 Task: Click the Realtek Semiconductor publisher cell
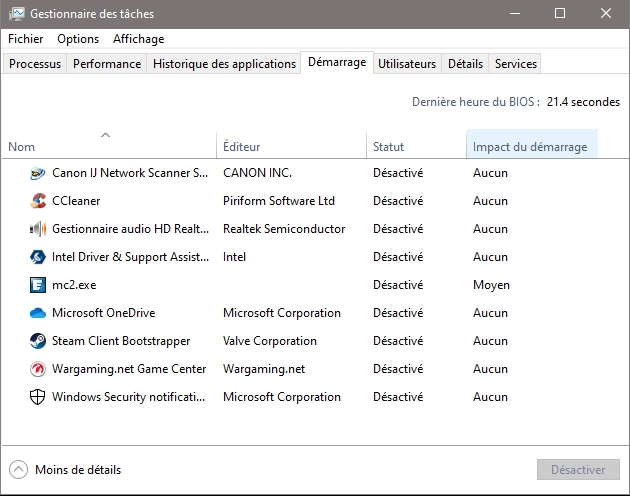pos(284,229)
